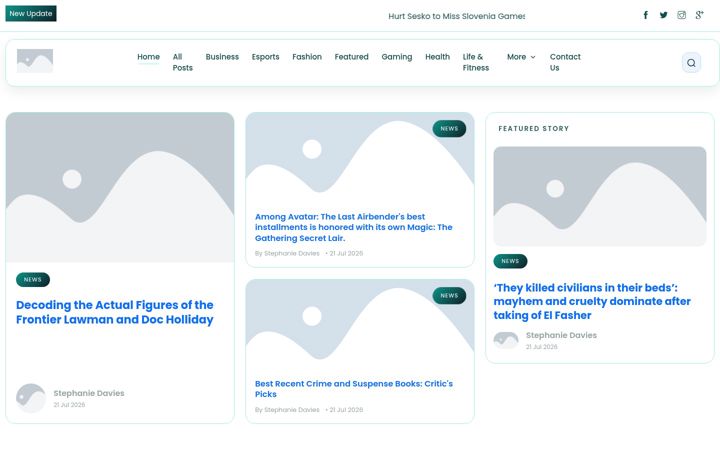Open the Instagram social icon
The height and width of the screenshot is (450, 720).
click(x=681, y=15)
